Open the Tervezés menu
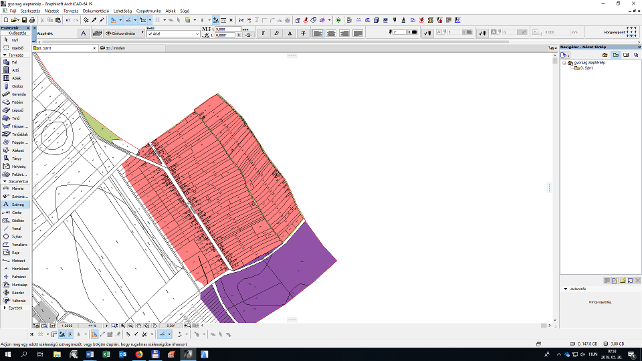Image resolution: width=642 pixels, height=361 pixels. coord(71,11)
